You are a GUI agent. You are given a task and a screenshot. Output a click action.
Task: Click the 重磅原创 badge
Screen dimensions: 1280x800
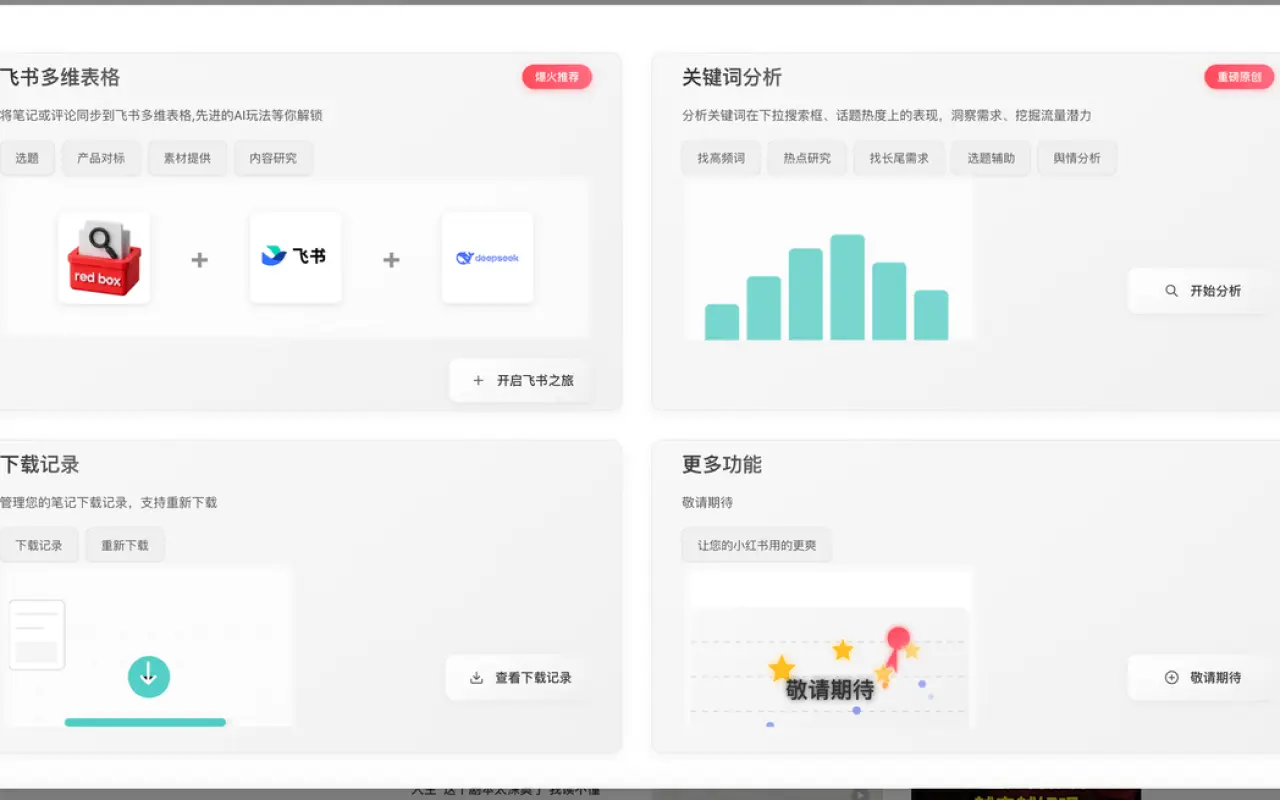pyautogui.click(x=1239, y=77)
